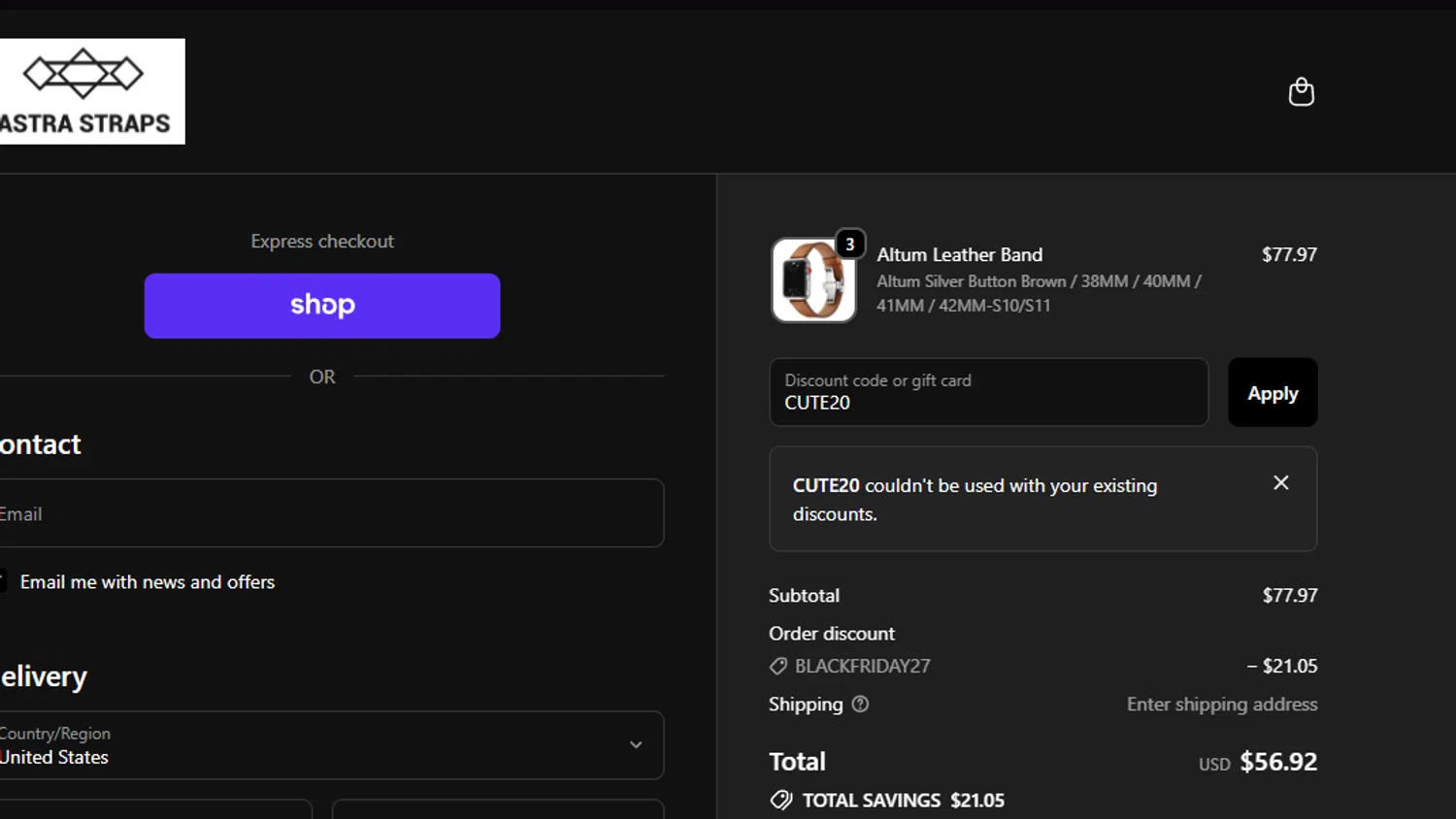Focus the Email contact field
1456x819 pixels.
point(332,513)
